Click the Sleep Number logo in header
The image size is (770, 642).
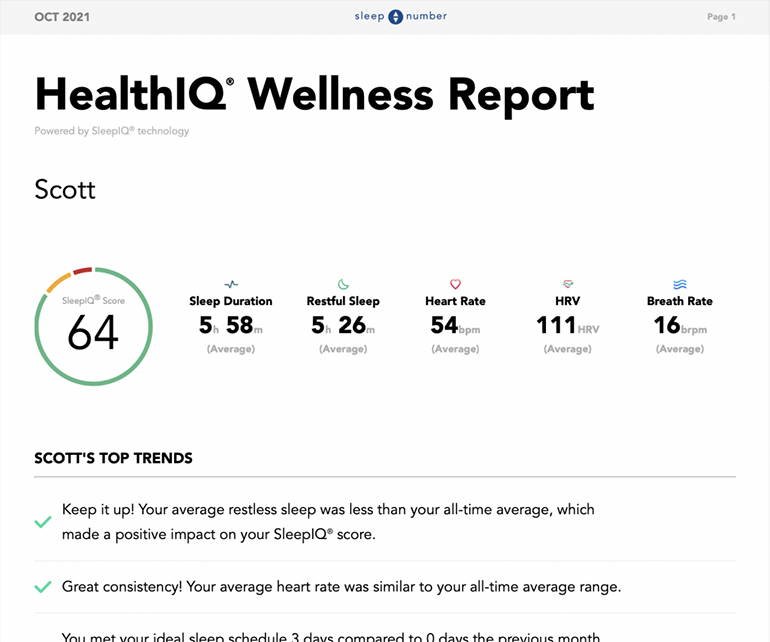click(x=401, y=16)
